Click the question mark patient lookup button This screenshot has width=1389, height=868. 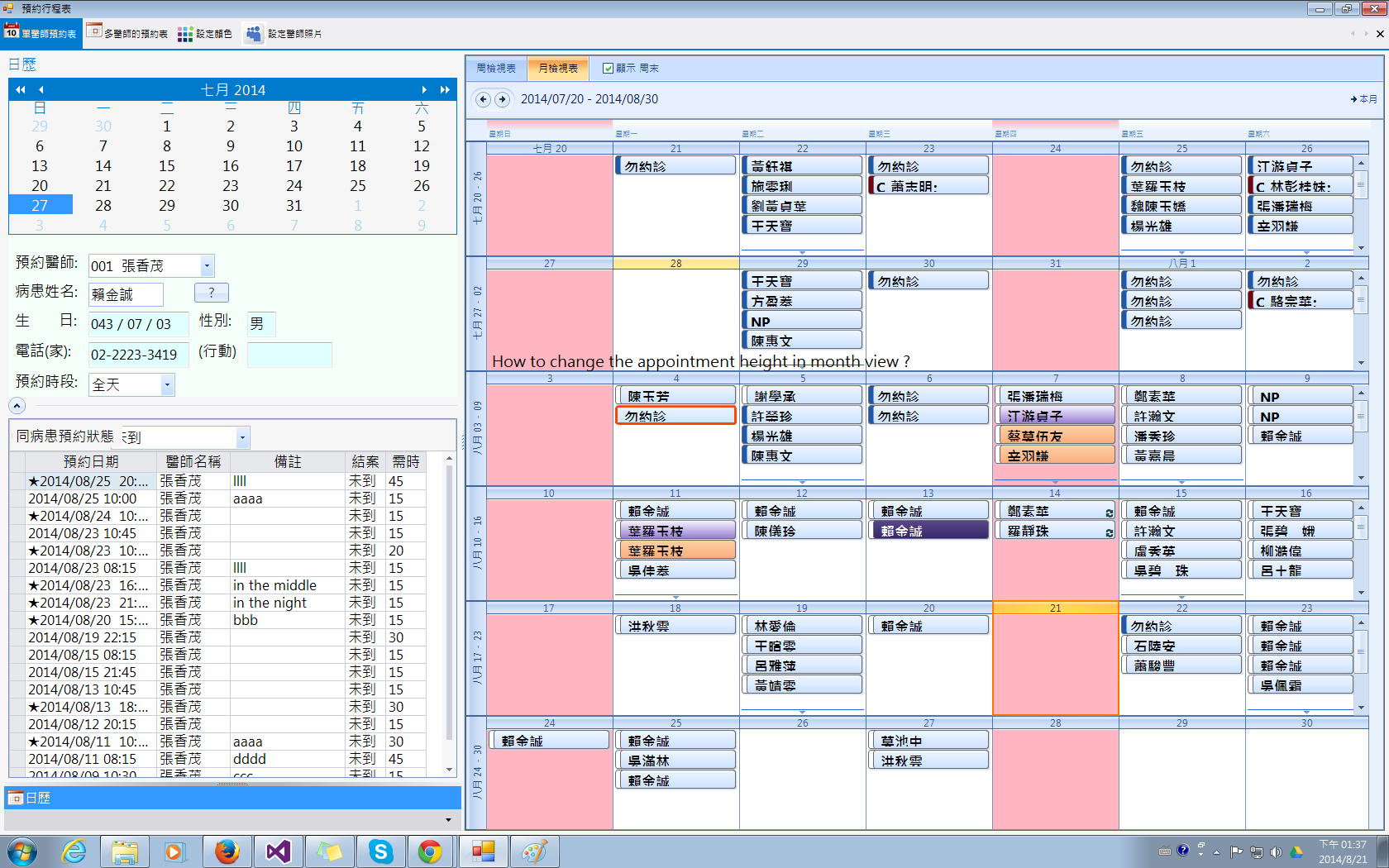point(212,293)
